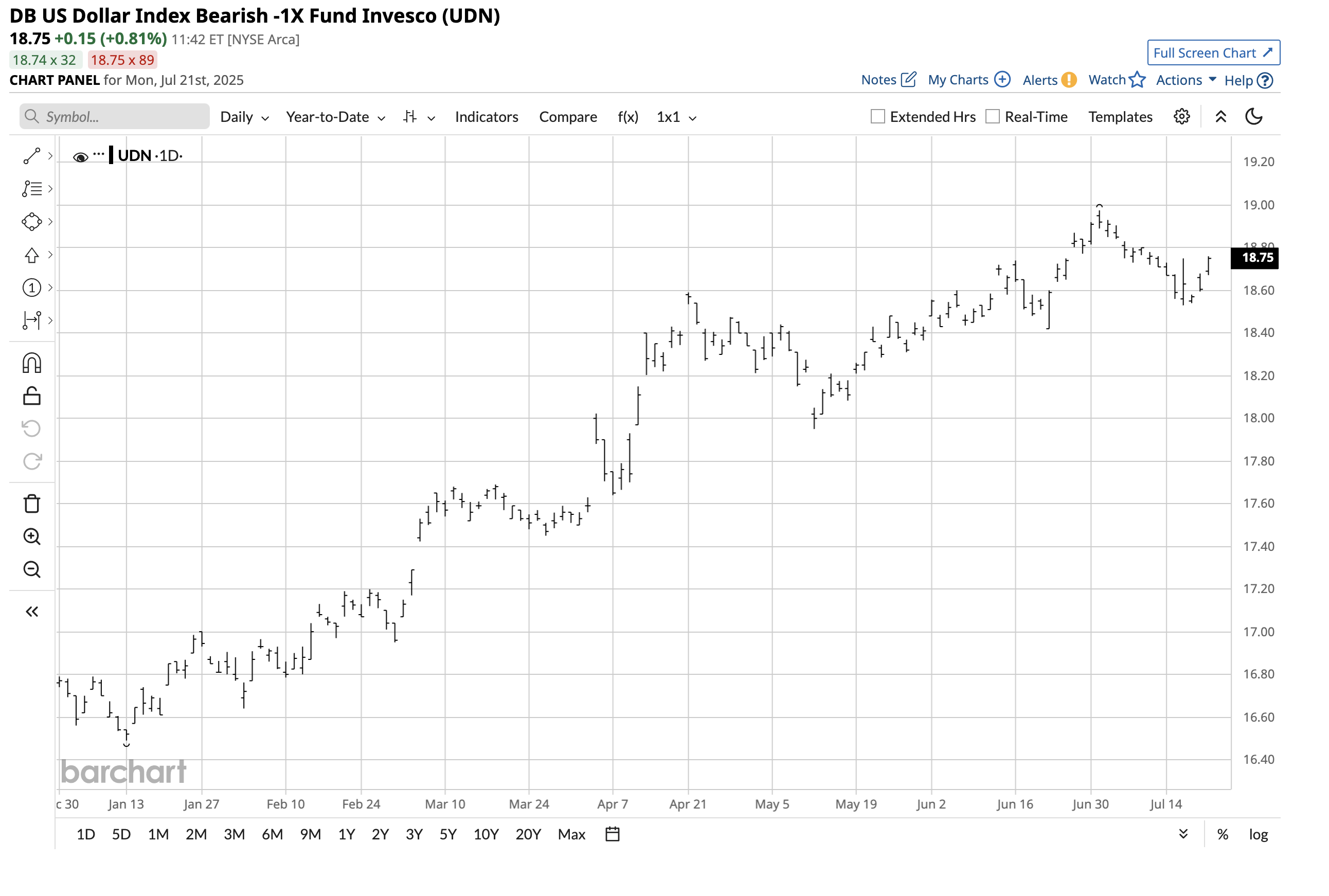1329x896 pixels.
Task: Click the undo arrow icon
Action: tap(31, 428)
